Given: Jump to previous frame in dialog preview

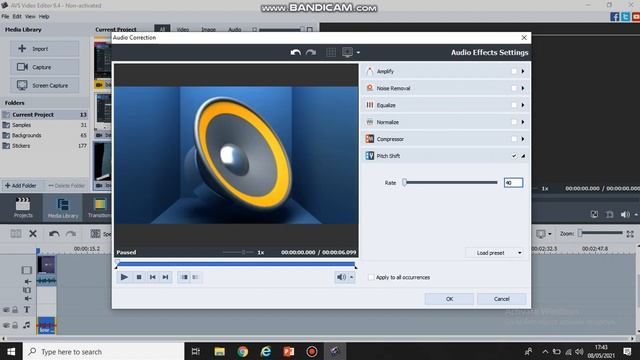Looking at the screenshot, I should click(153, 277).
